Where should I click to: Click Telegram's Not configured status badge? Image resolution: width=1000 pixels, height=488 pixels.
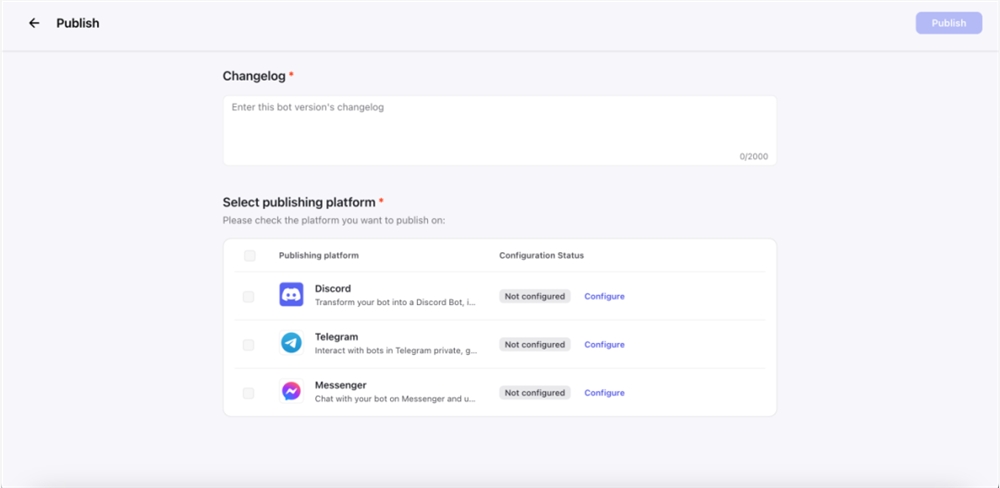coord(534,344)
